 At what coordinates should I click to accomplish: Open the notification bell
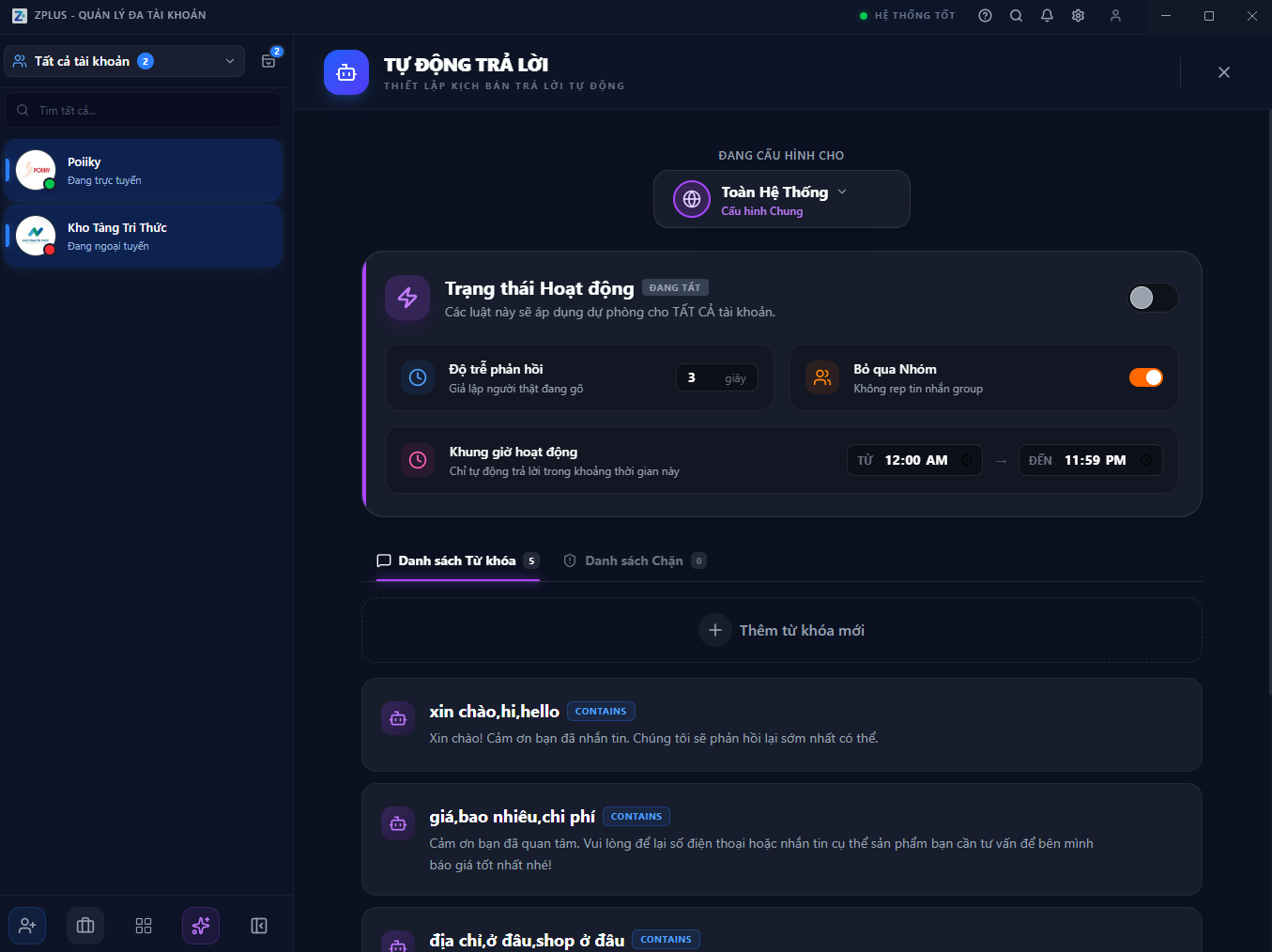pyautogui.click(x=1047, y=16)
